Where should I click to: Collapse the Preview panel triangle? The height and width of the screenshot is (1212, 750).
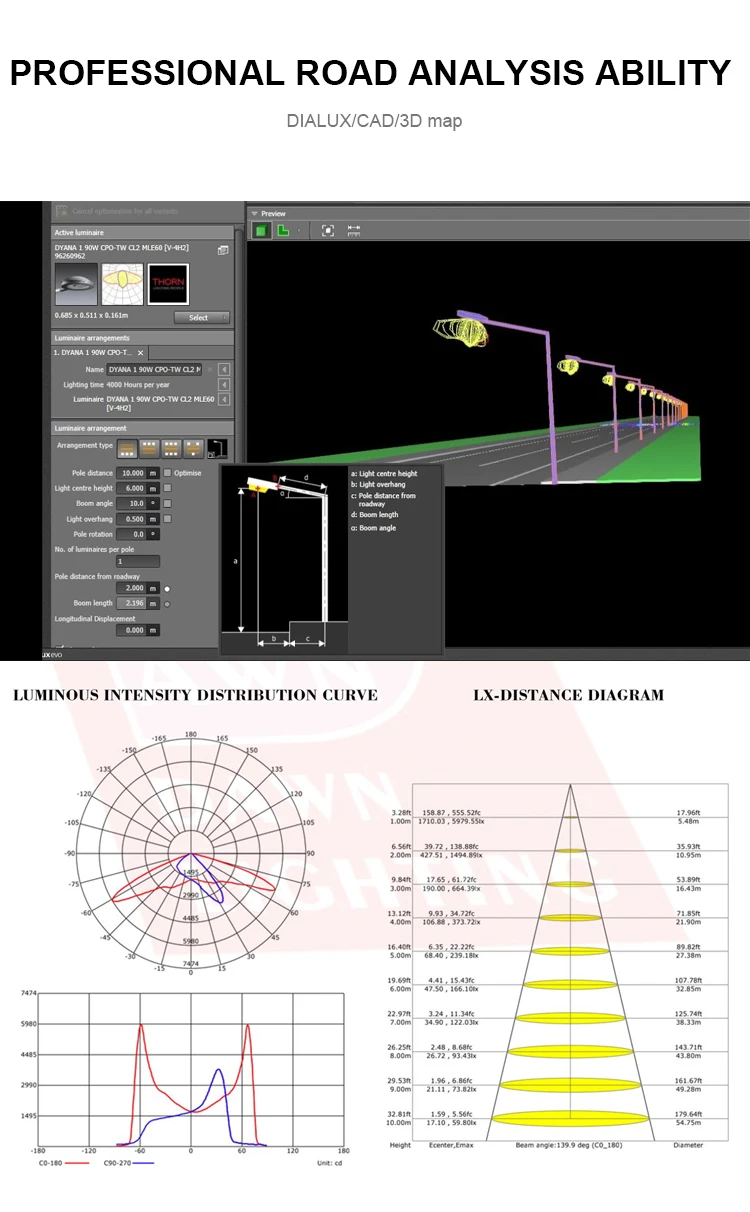pos(255,213)
